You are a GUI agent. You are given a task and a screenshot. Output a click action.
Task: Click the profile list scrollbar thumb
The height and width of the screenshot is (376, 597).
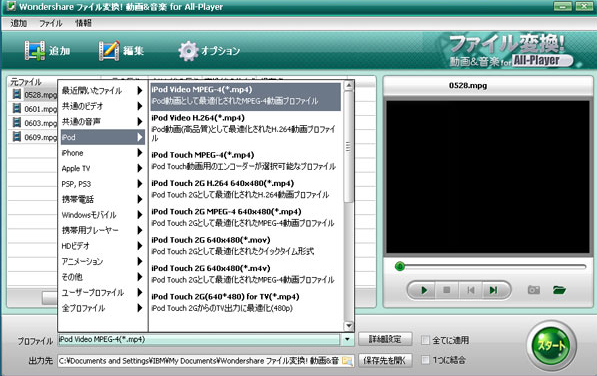point(348,147)
